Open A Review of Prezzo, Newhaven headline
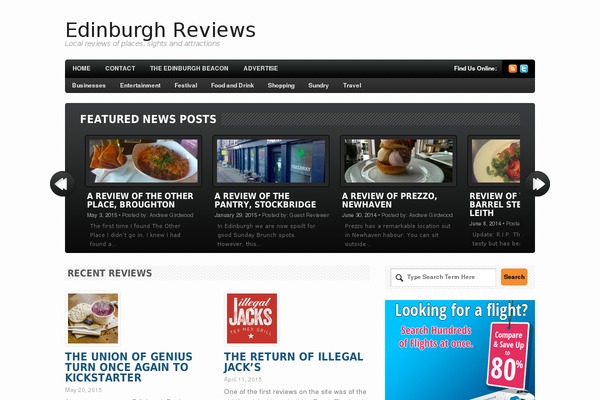This screenshot has width=600, height=400. coord(390,200)
